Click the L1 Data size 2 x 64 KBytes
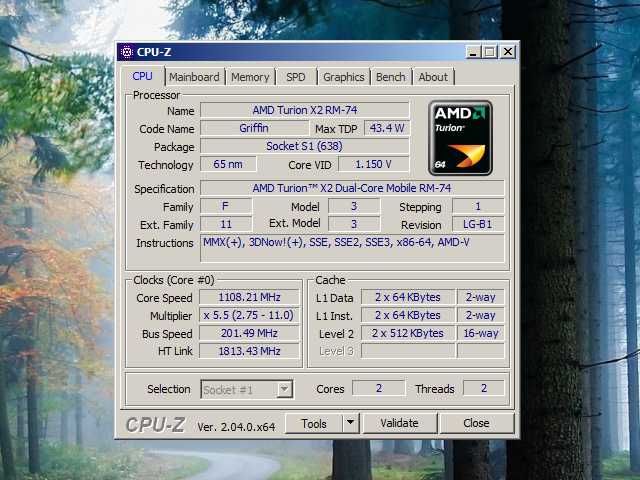 point(408,297)
